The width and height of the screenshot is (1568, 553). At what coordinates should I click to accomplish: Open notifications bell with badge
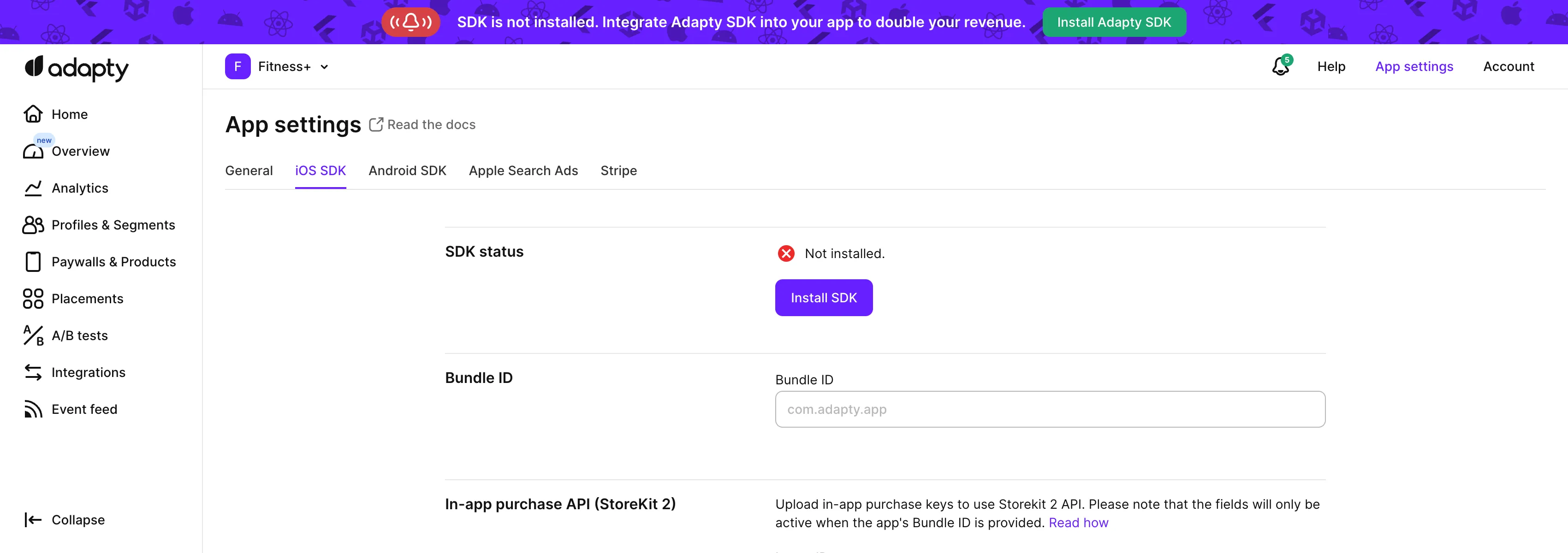[1280, 66]
